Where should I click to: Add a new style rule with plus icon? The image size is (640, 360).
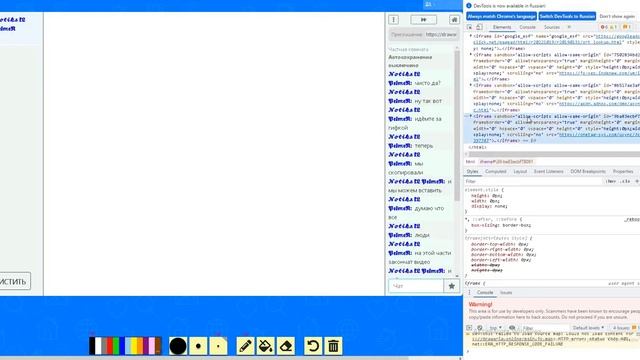(x=637, y=181)
